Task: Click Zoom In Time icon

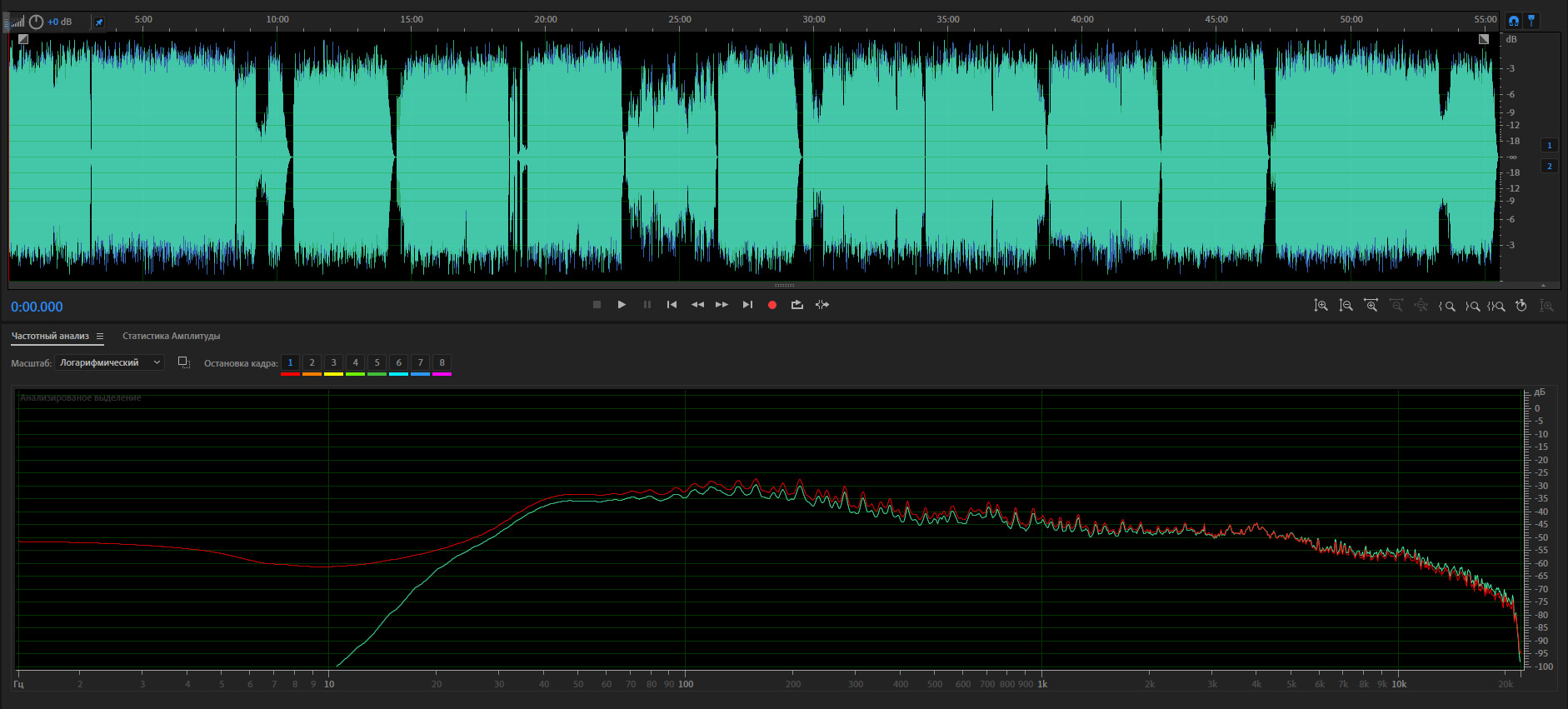Action: tap(1371, 306)
